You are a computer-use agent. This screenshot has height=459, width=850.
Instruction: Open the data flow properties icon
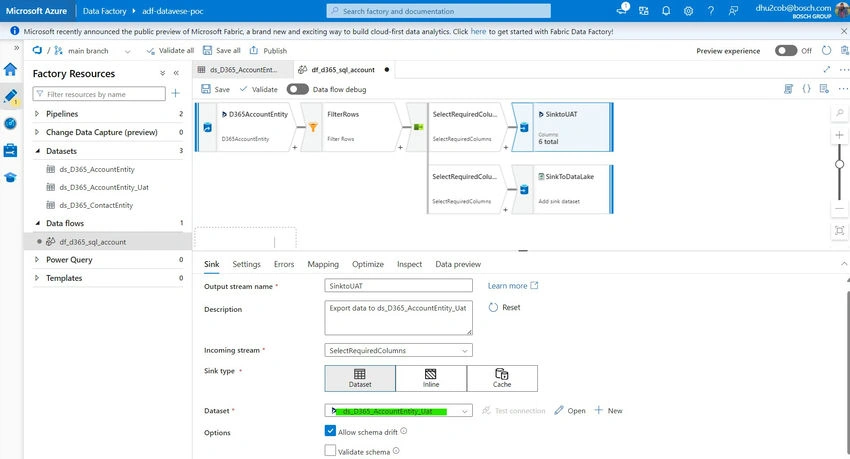coord(824,89)
